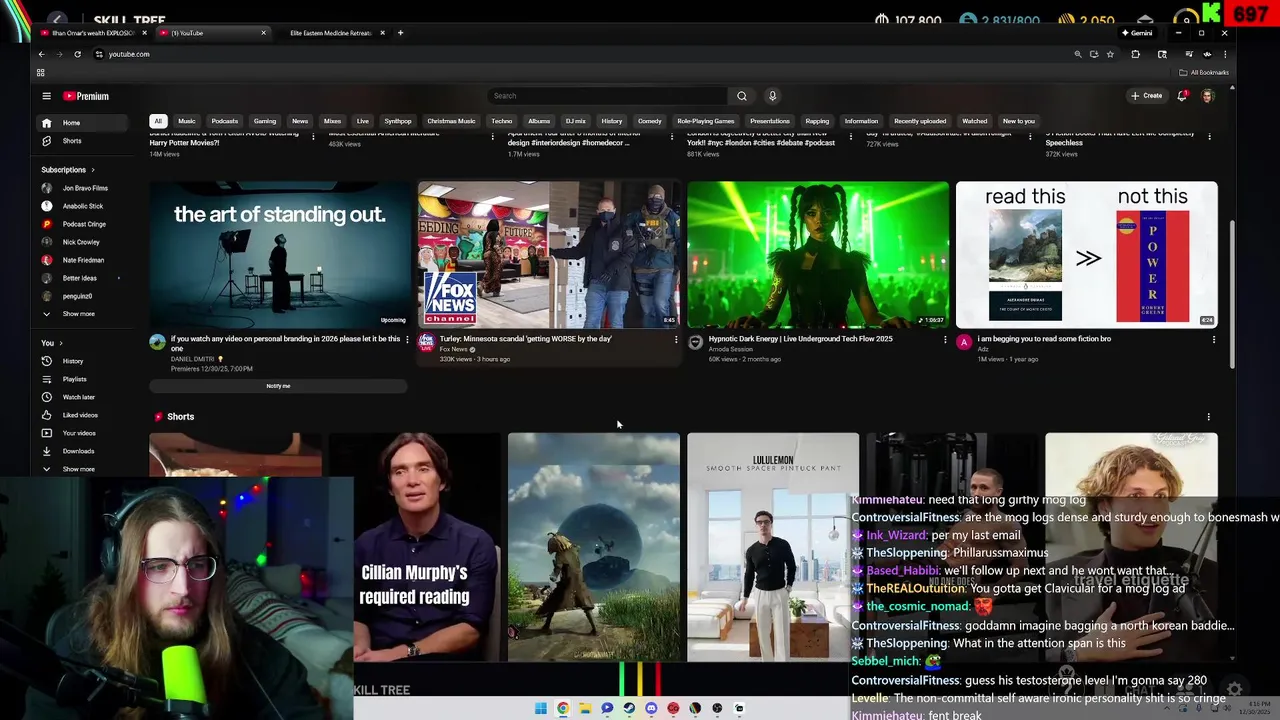The height and width of the screenshot is (720, 1280).
Task: Reload the page in the browser
Action: (x=77, y=54)
